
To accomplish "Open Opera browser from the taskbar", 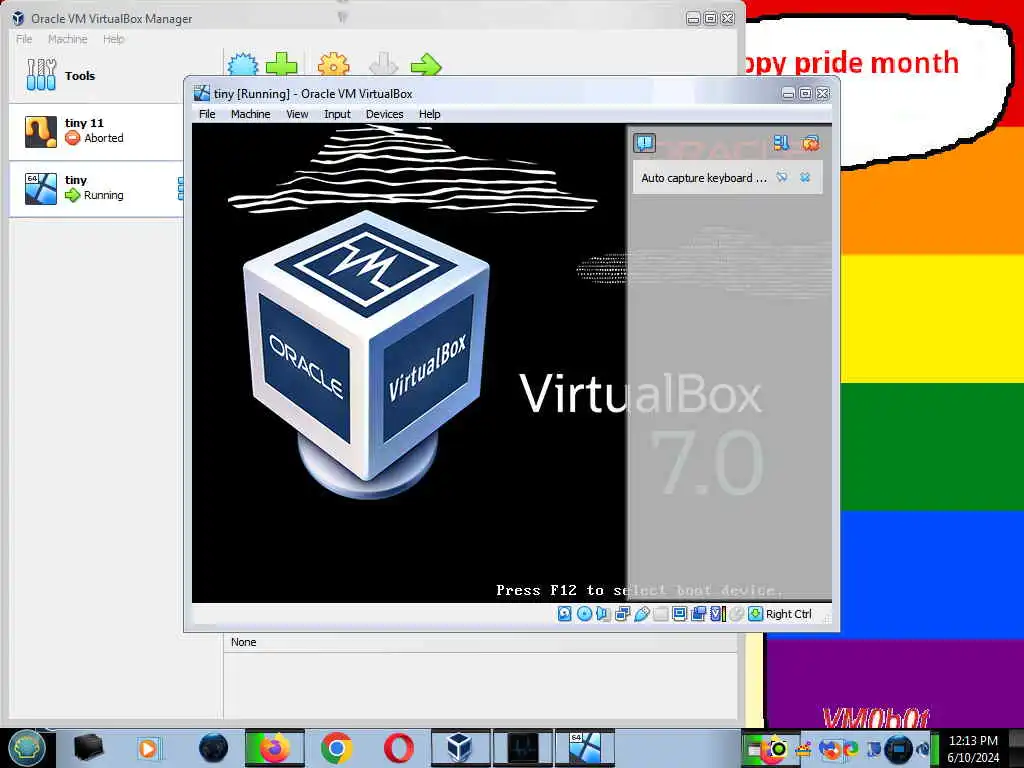I will pyautogui.click(x=398, y=748).
